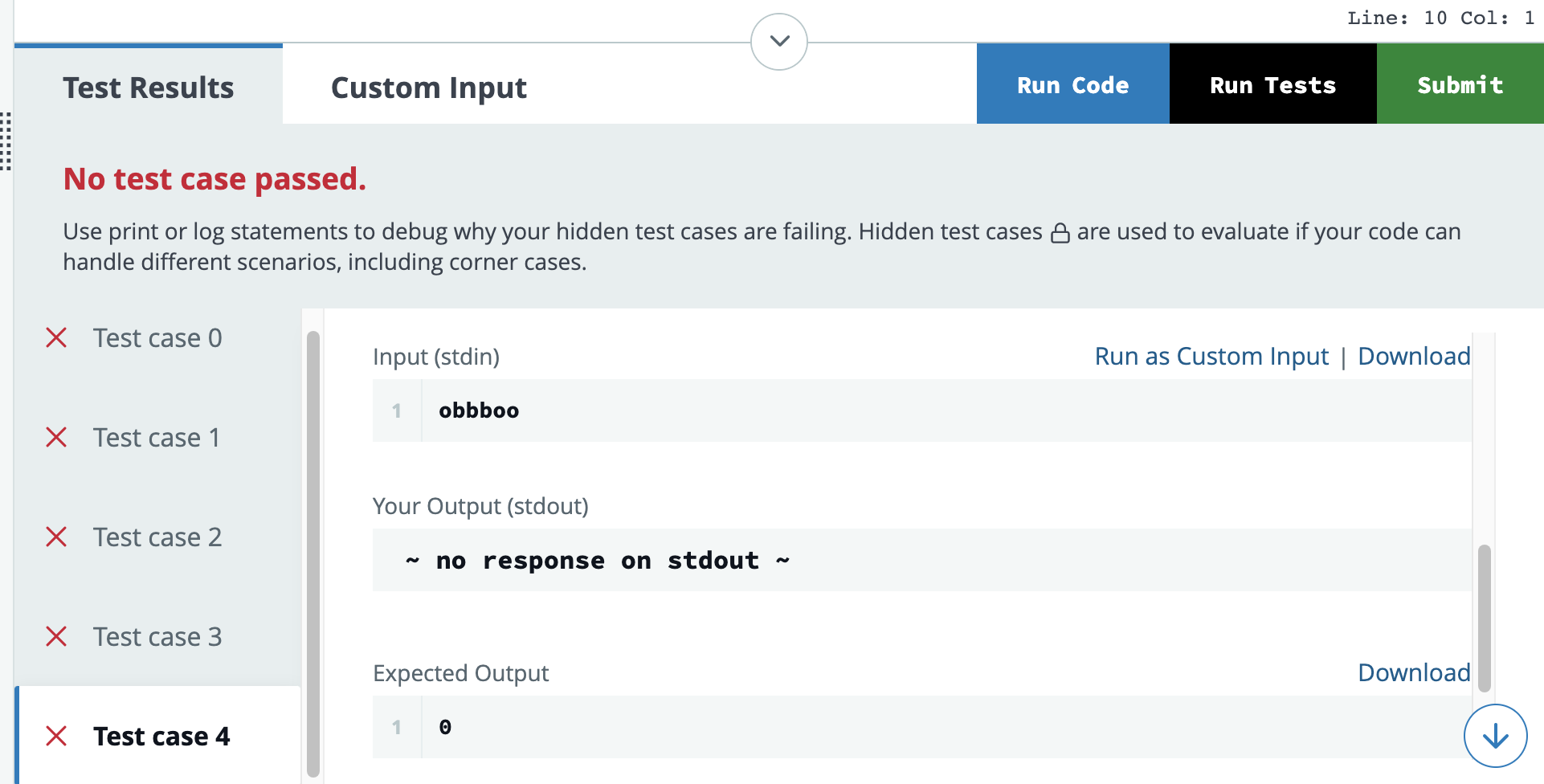Click the dotted drag handle on the left edge
The image size is (1544, 784).
click(6, 141)
